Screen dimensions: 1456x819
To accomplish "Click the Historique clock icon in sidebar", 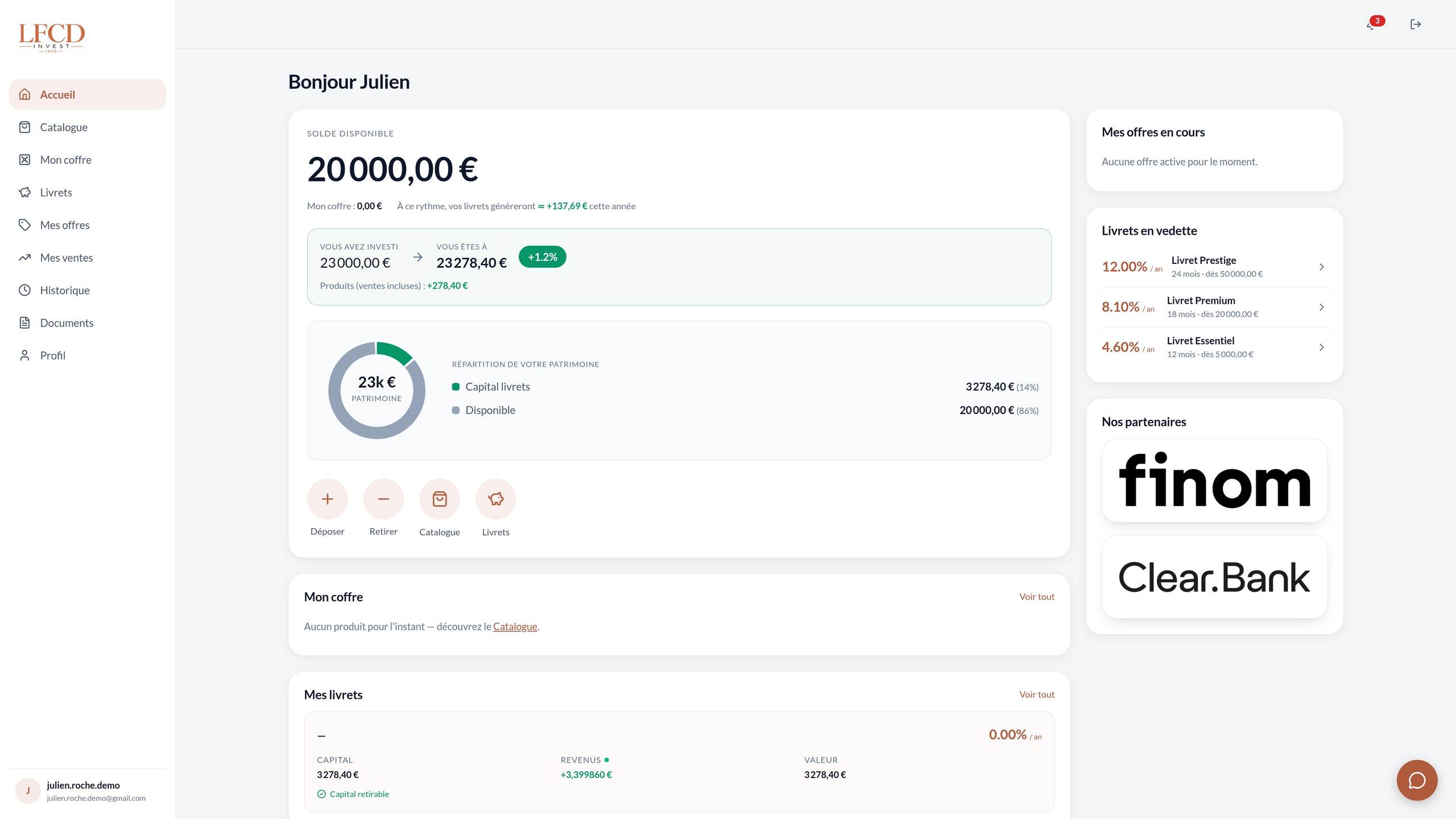I will (24, 290).
